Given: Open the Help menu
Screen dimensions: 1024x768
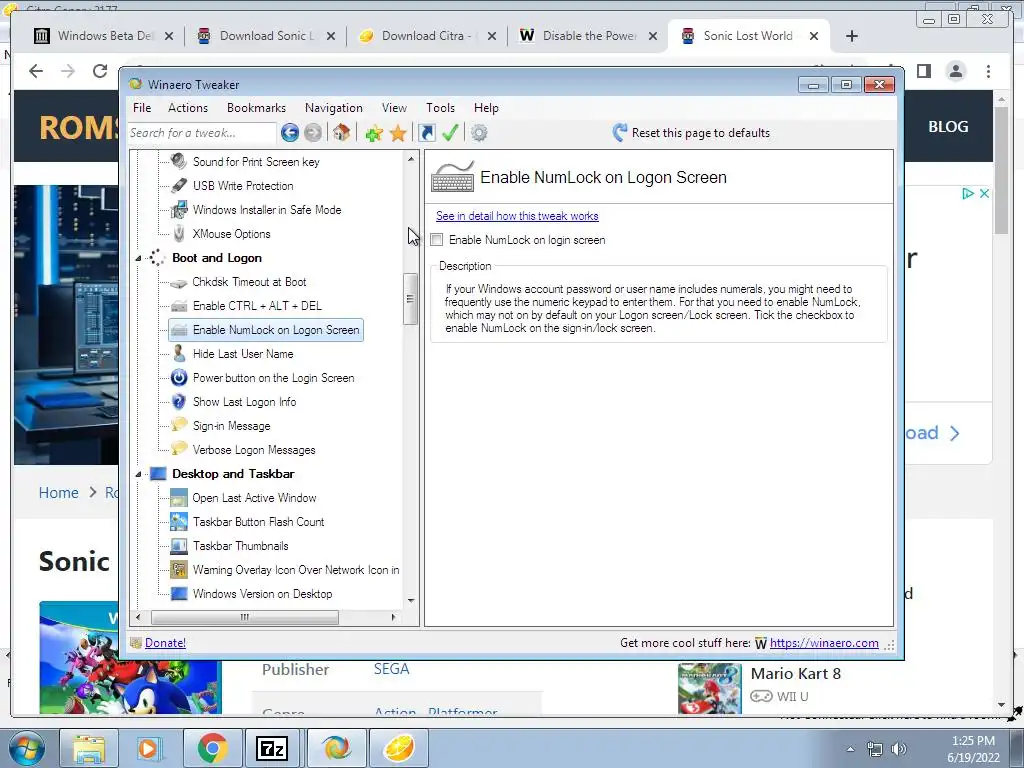Looking at the screenshot, I should coord(486,108).
